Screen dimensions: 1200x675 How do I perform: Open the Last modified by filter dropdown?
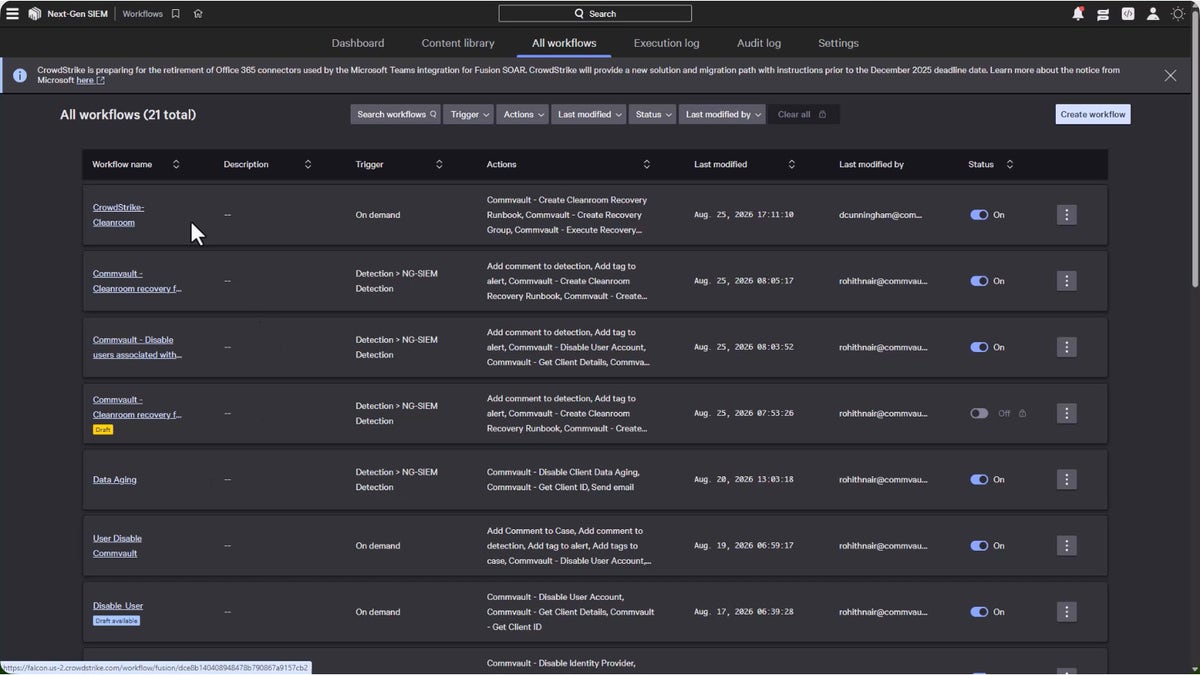point(722,114)
